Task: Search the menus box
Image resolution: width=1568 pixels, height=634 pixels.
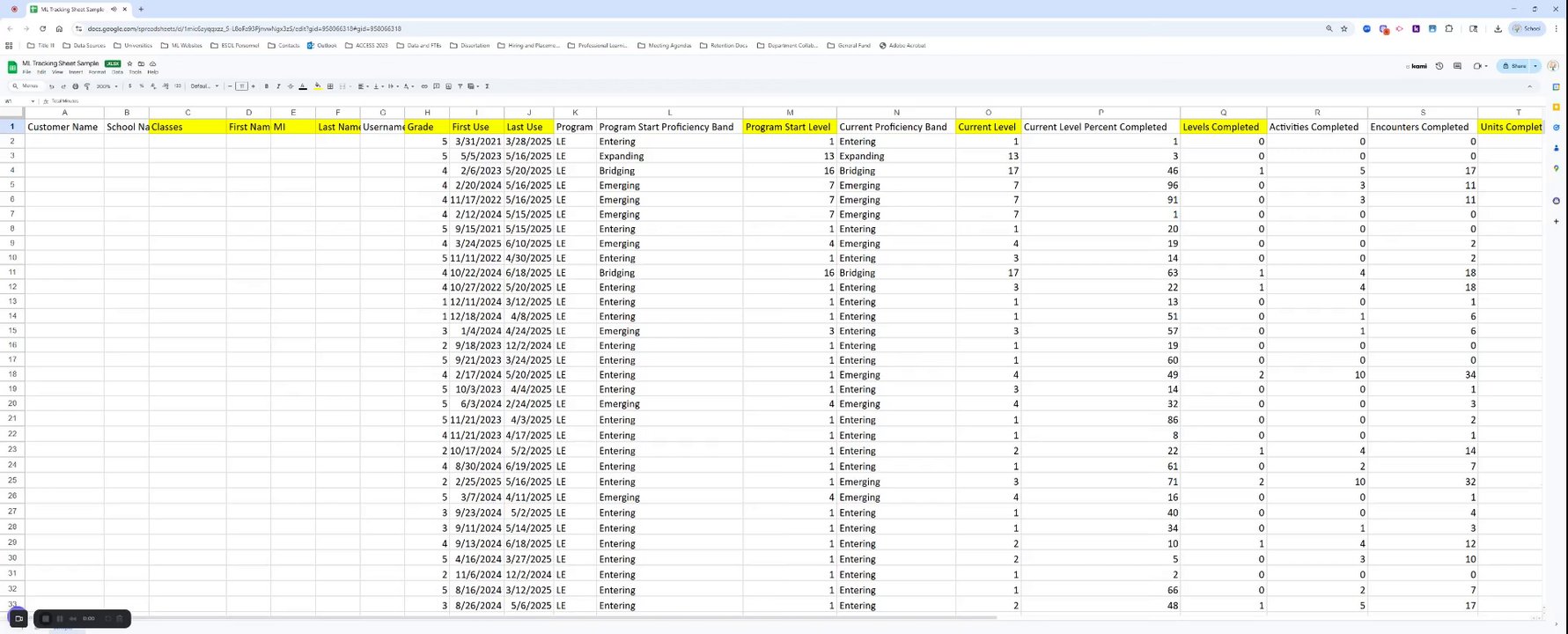Action: [26, 86]
